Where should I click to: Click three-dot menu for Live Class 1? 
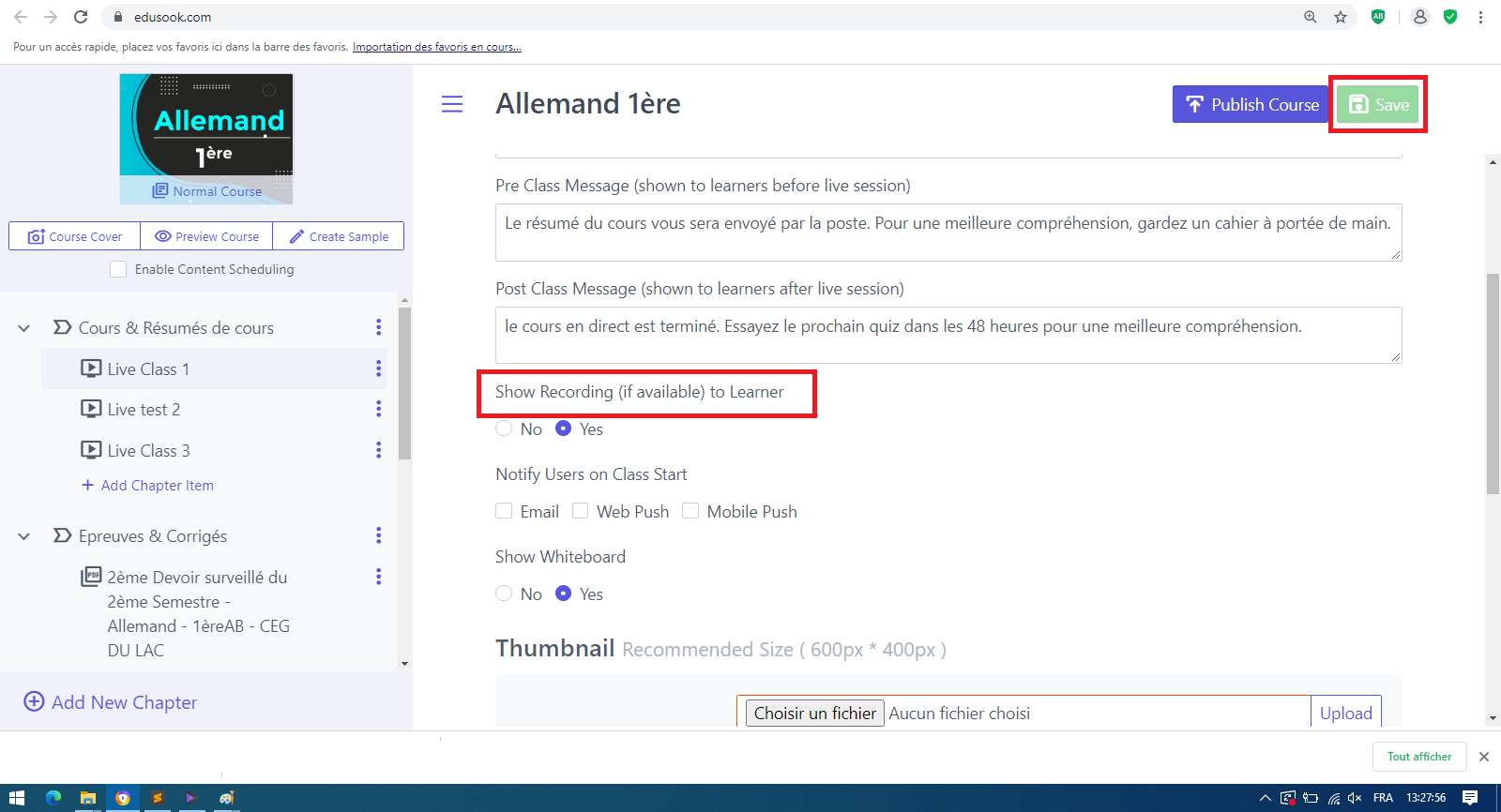pos(378,368)
